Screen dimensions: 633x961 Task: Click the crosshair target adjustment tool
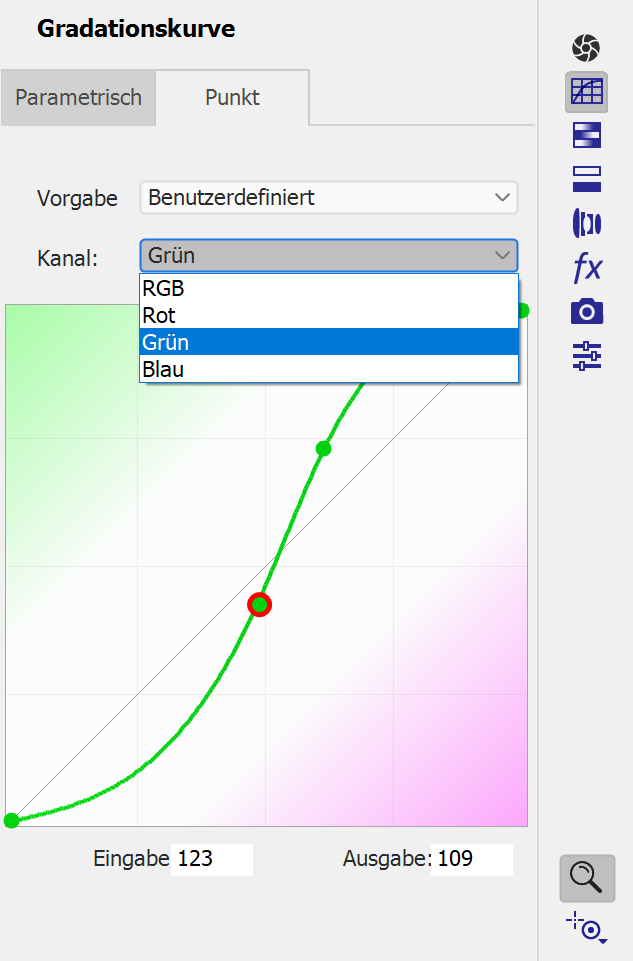(x=586, y=927)
